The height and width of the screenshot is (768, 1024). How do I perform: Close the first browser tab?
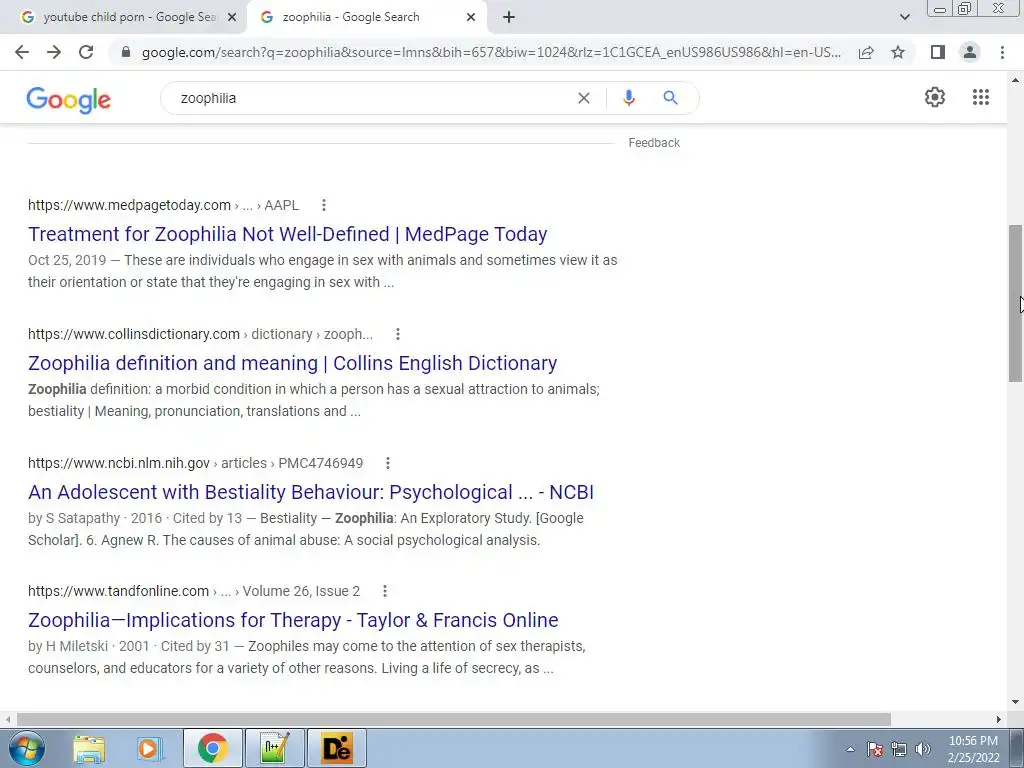pyautogui.click(x=232, y=18)
